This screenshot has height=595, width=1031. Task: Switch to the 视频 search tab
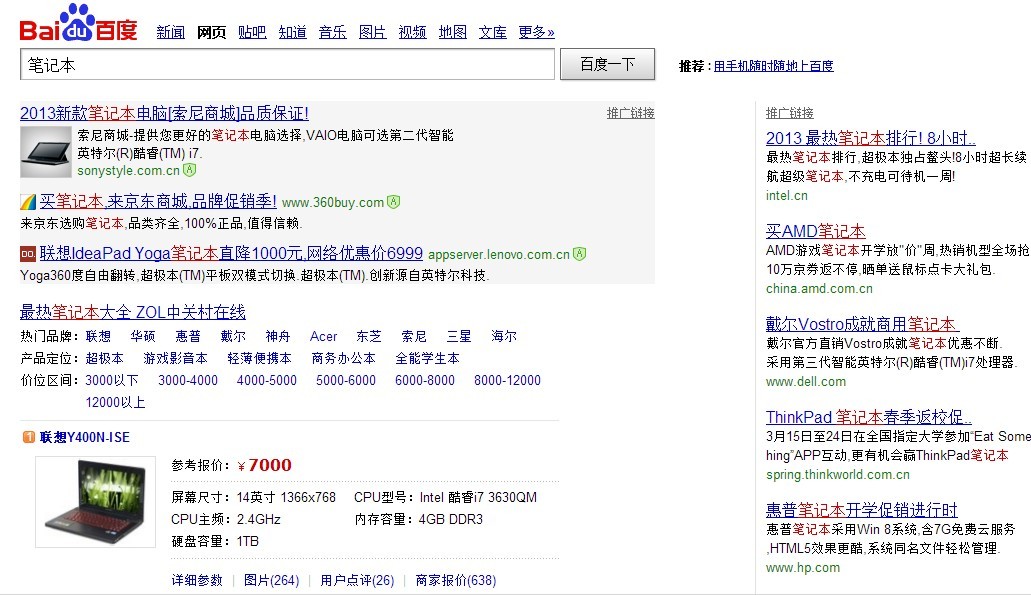(412, 32)
